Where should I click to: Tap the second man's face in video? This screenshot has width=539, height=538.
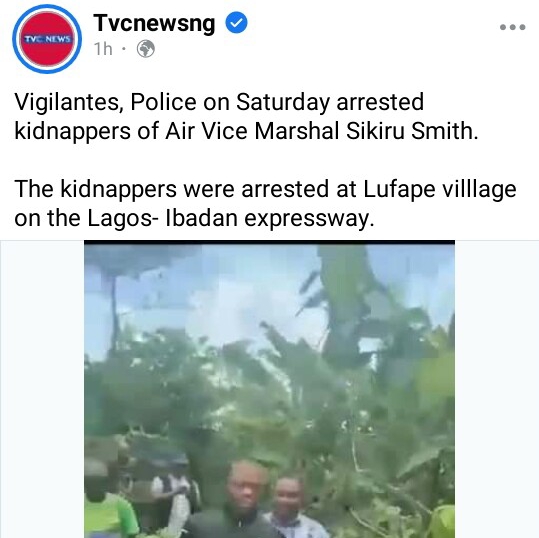point(288,493)
